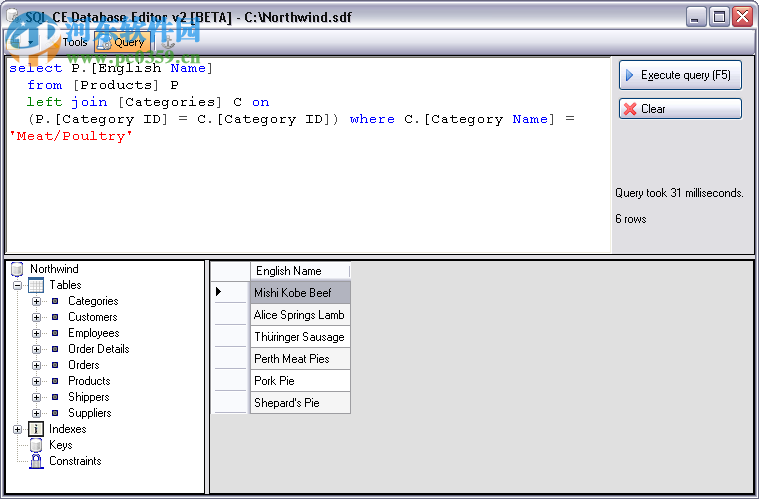Select the Tables tree item
Screen dimensions: 759x499
pos(65,285)
